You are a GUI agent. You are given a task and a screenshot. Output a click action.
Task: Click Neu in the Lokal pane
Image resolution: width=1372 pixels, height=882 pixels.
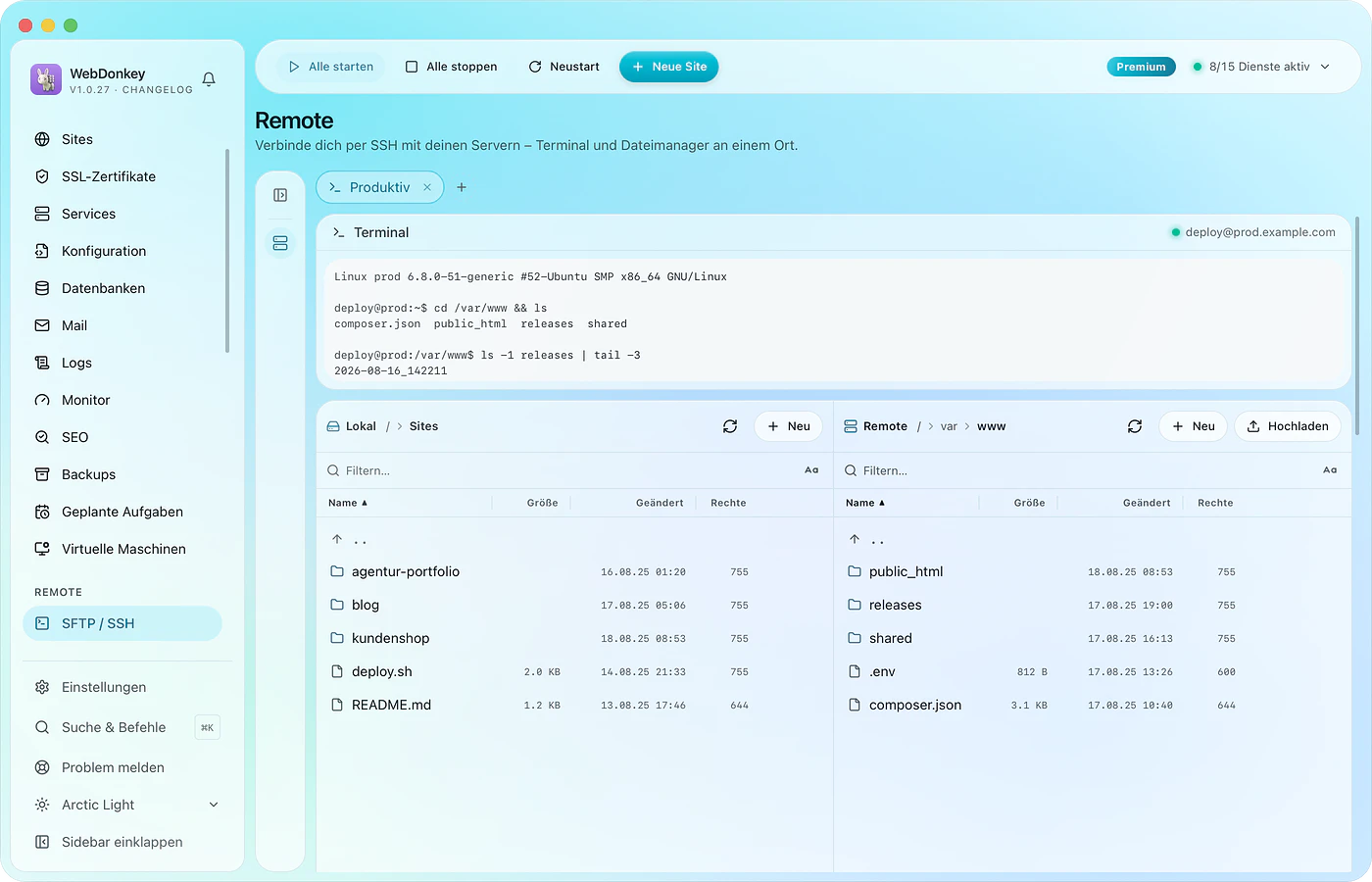(789, 426)
